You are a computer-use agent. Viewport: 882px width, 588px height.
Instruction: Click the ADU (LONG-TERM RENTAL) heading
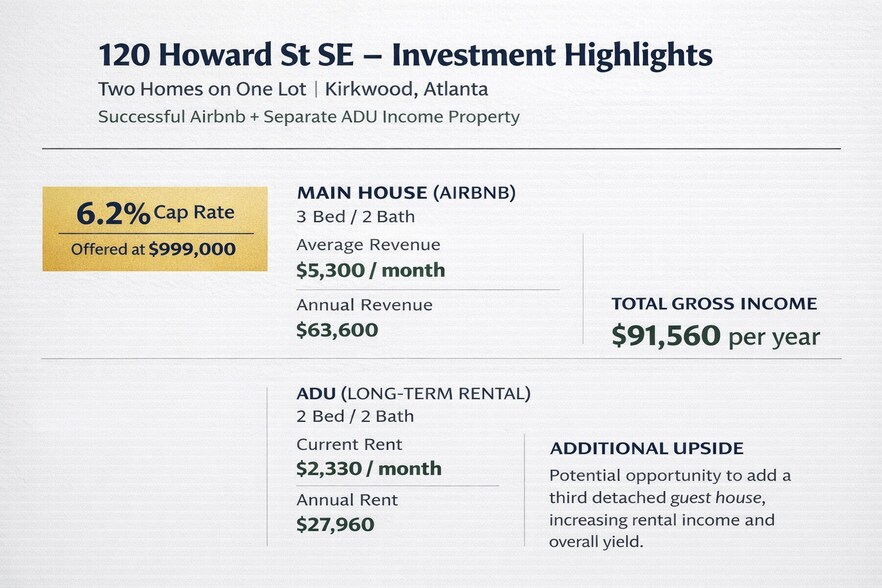click(x=413, y=393)
